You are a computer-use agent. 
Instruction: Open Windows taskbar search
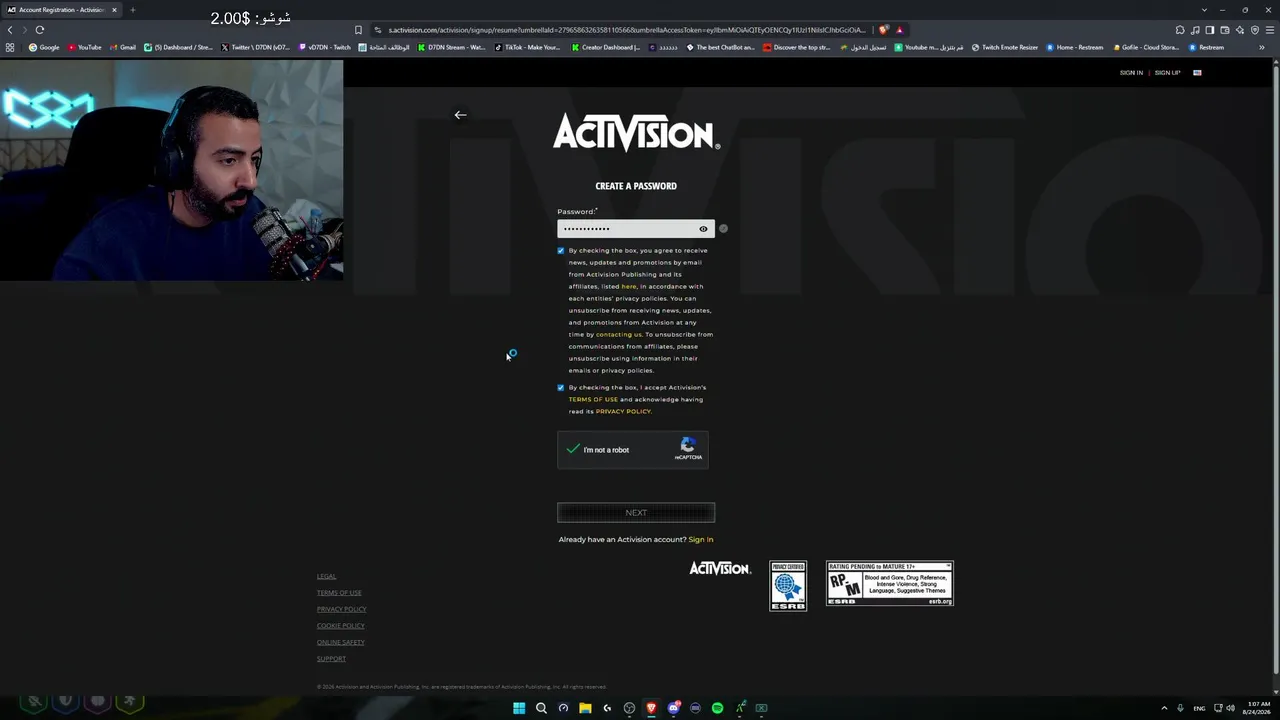point(541,708)
